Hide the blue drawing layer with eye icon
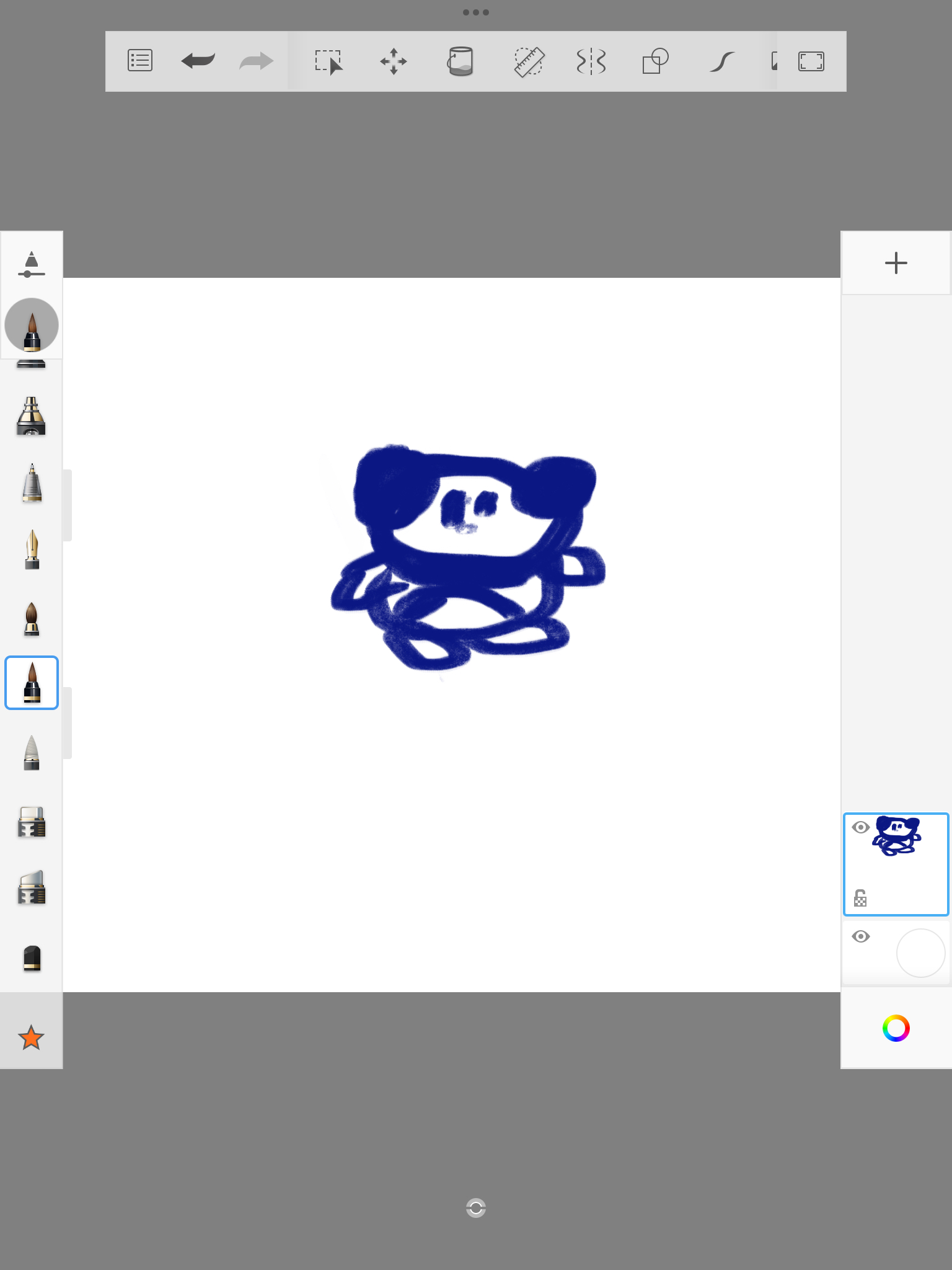The height and width of the screenshot is (1270, 952). click(x=860, y=827)
